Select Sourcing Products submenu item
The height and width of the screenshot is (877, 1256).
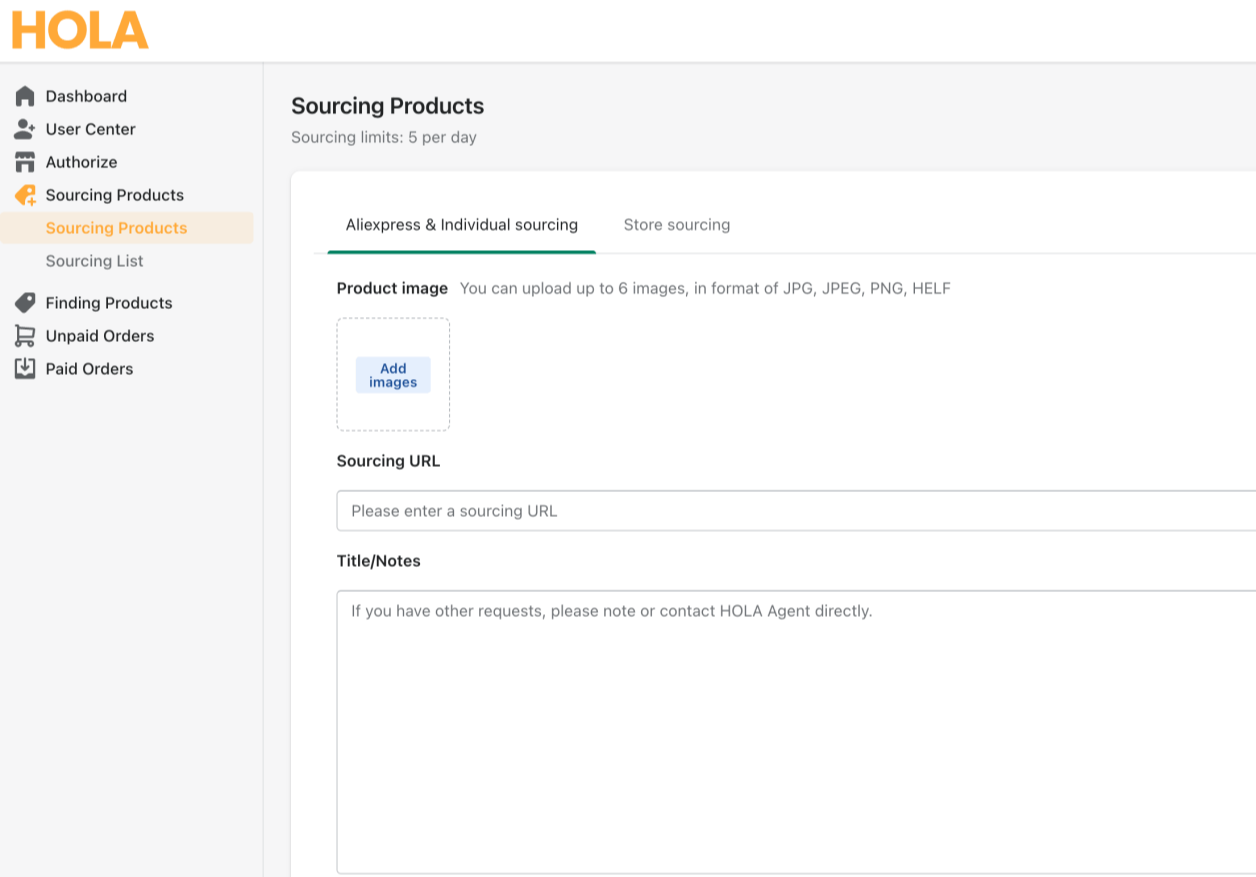(x=116, y=228)
